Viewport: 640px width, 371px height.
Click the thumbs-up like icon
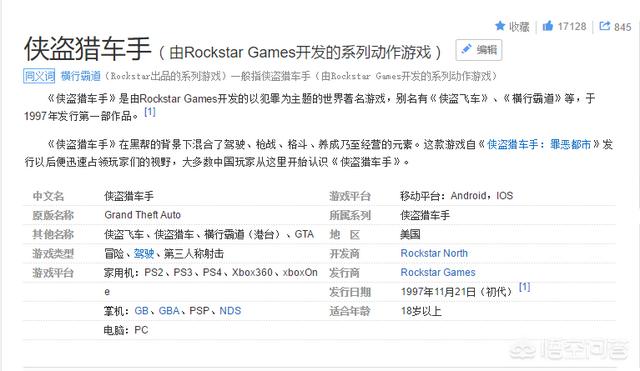click(548, 26)
